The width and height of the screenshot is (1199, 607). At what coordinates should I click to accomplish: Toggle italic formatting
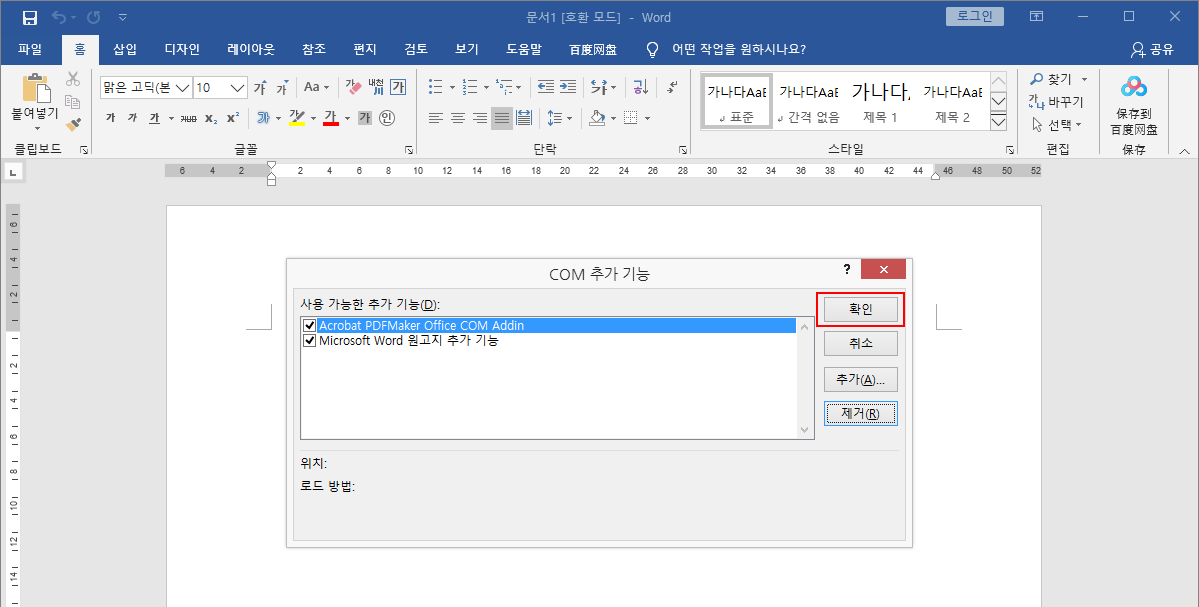[x=132, y=118]
